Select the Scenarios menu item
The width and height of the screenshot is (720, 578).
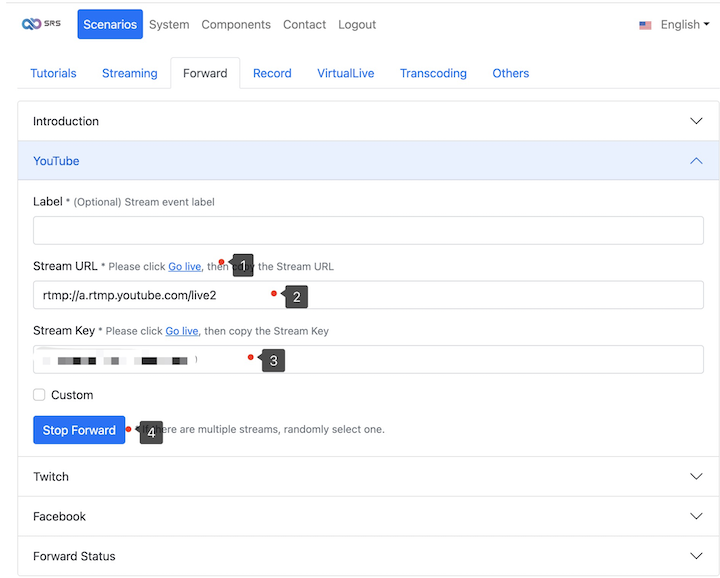tap(110, 24)
